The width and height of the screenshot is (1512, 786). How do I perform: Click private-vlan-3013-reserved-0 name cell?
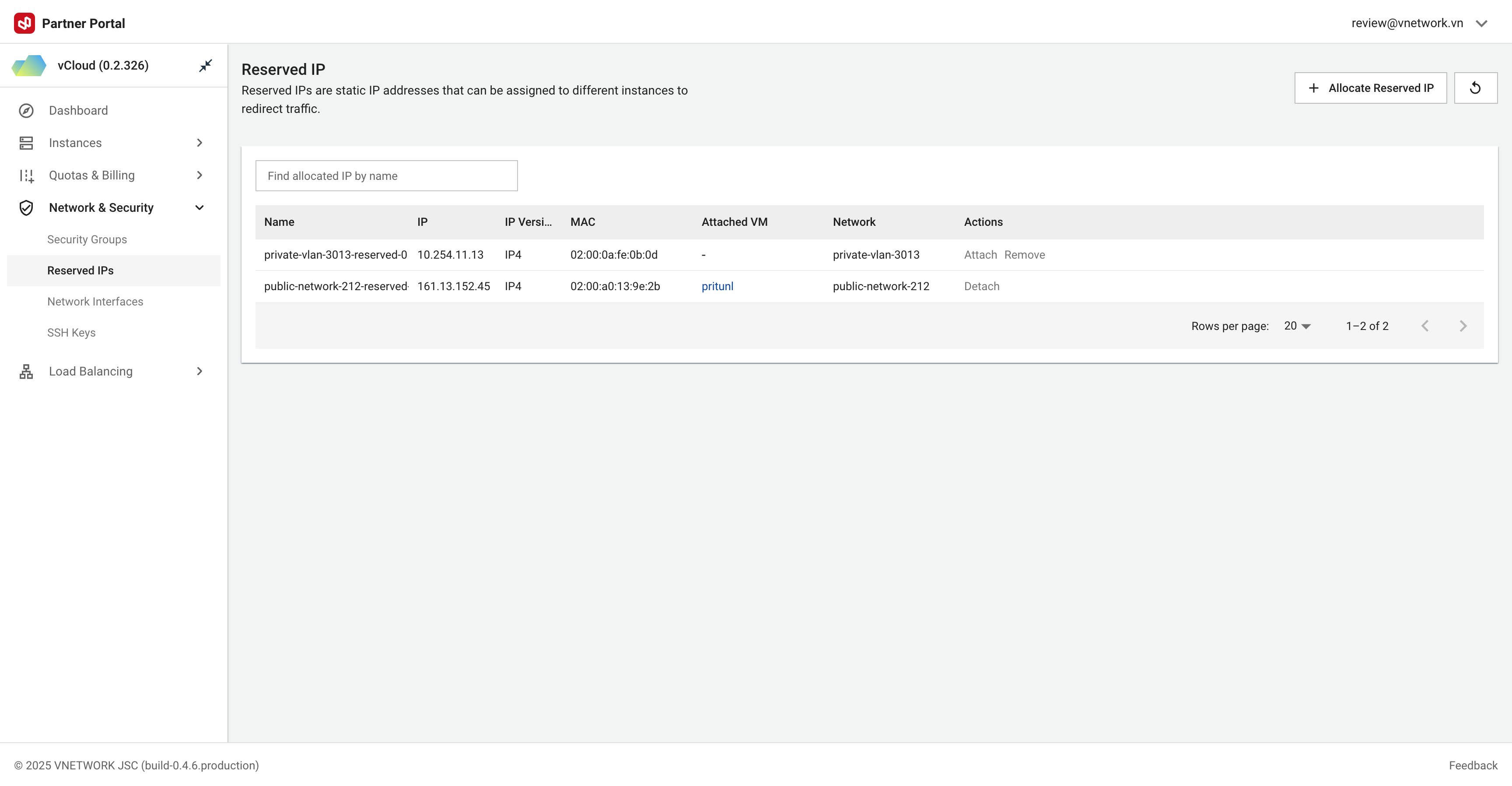pyautogui.click(x=335, y=255)
